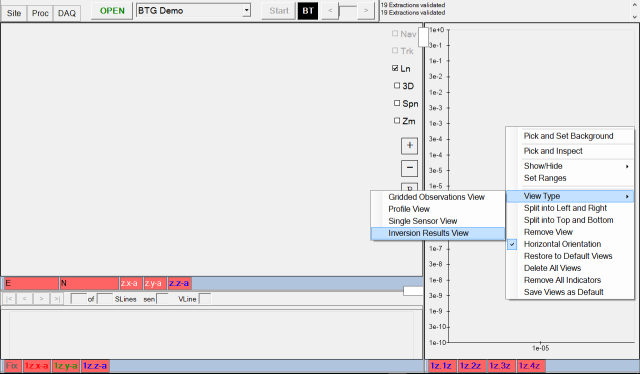Expand the BTG Demo dropdown
Viewport: 640px width, 374px height.
click(x=246, y=10)
